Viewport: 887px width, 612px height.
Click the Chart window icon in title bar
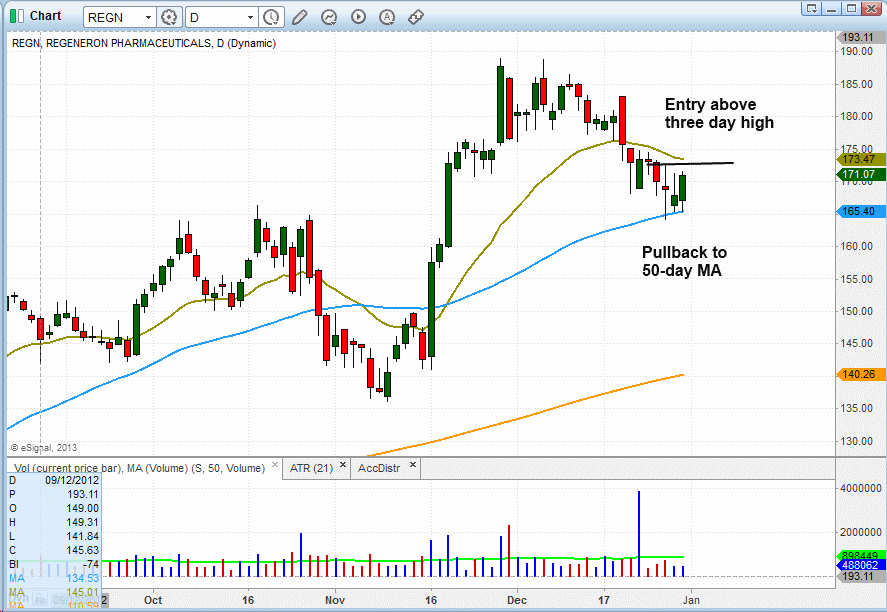coord(16,17)
